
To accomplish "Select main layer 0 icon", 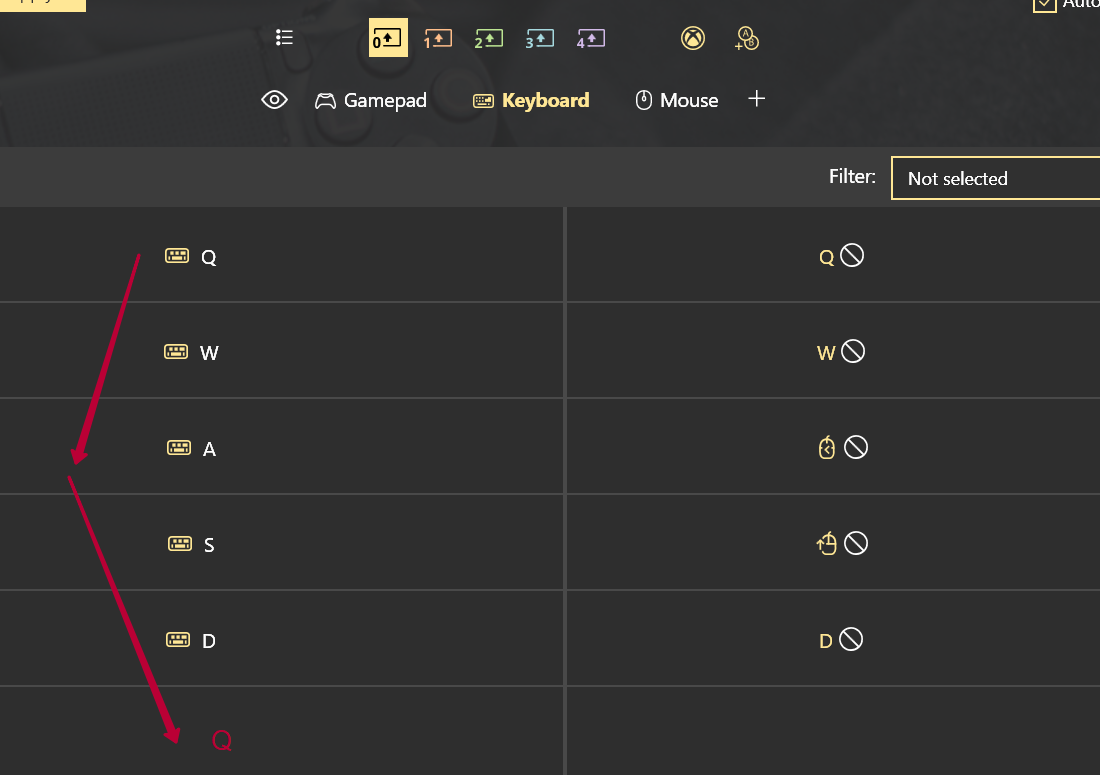I will click(388, 38).
